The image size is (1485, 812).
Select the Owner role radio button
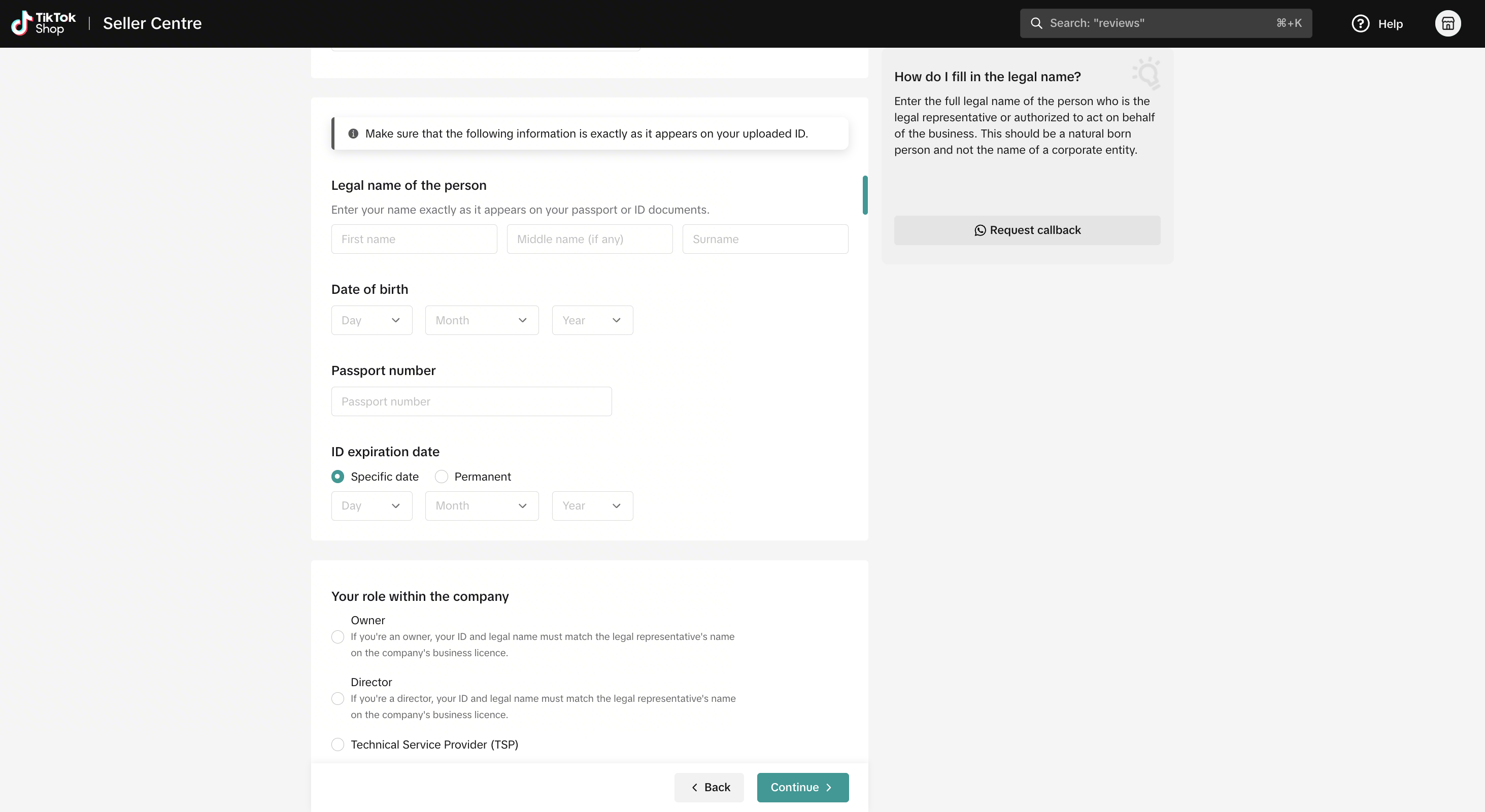point(338,637)
